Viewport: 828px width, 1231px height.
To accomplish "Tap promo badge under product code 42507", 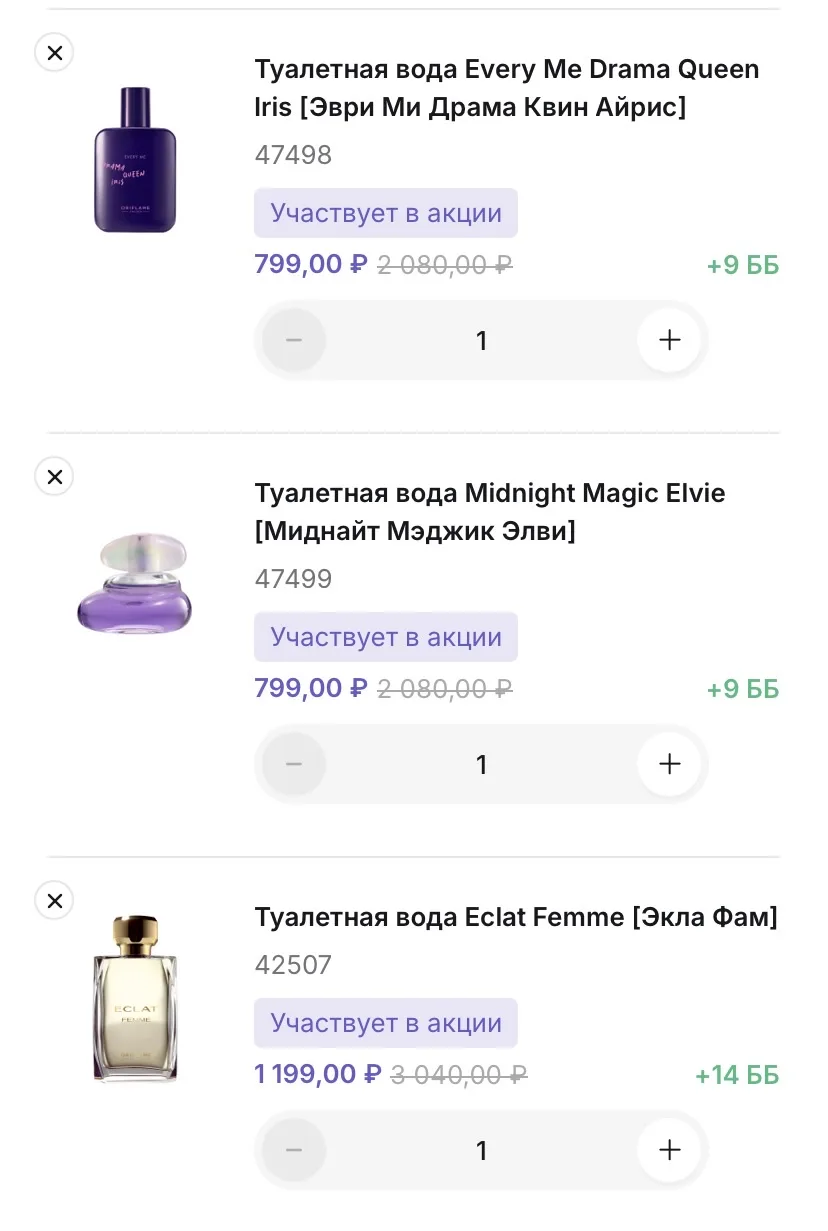I will click(x=385, y=1023).
